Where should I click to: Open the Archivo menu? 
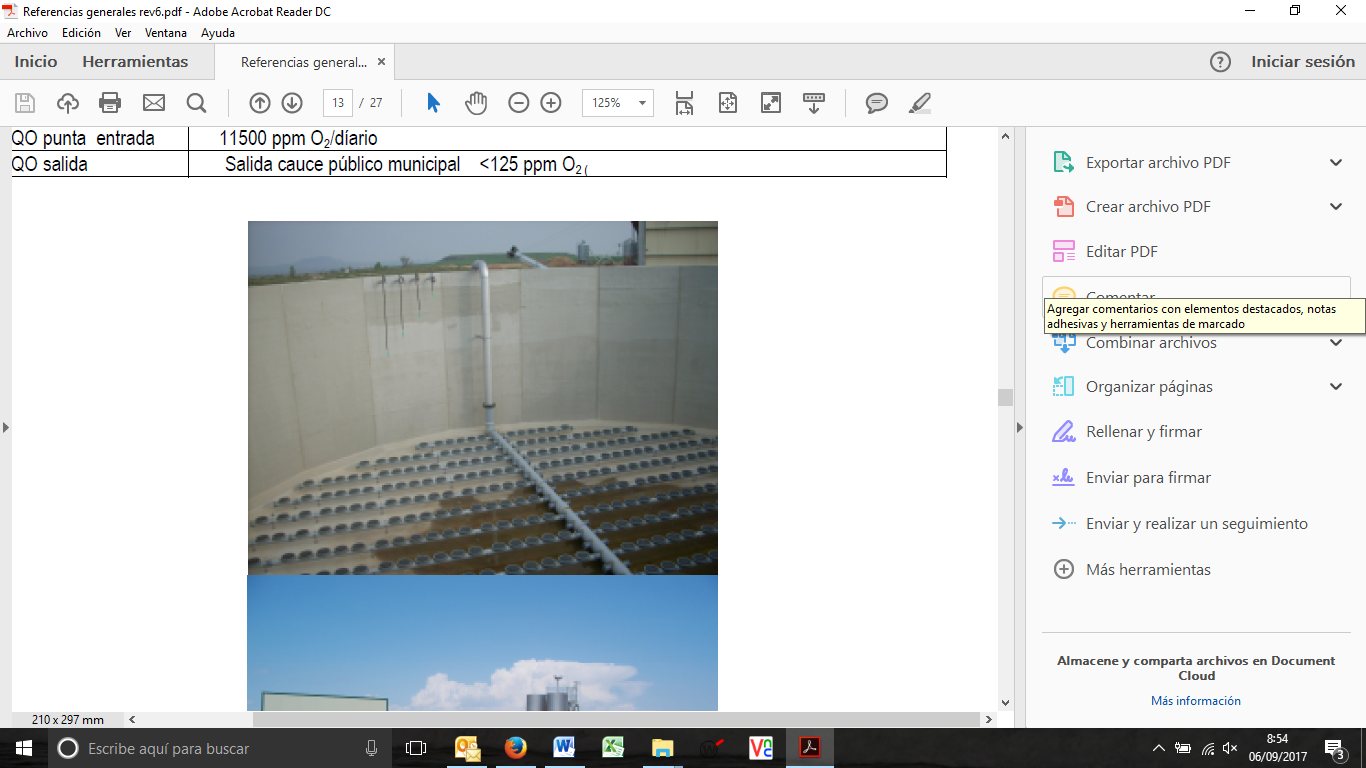click(27, 33)
